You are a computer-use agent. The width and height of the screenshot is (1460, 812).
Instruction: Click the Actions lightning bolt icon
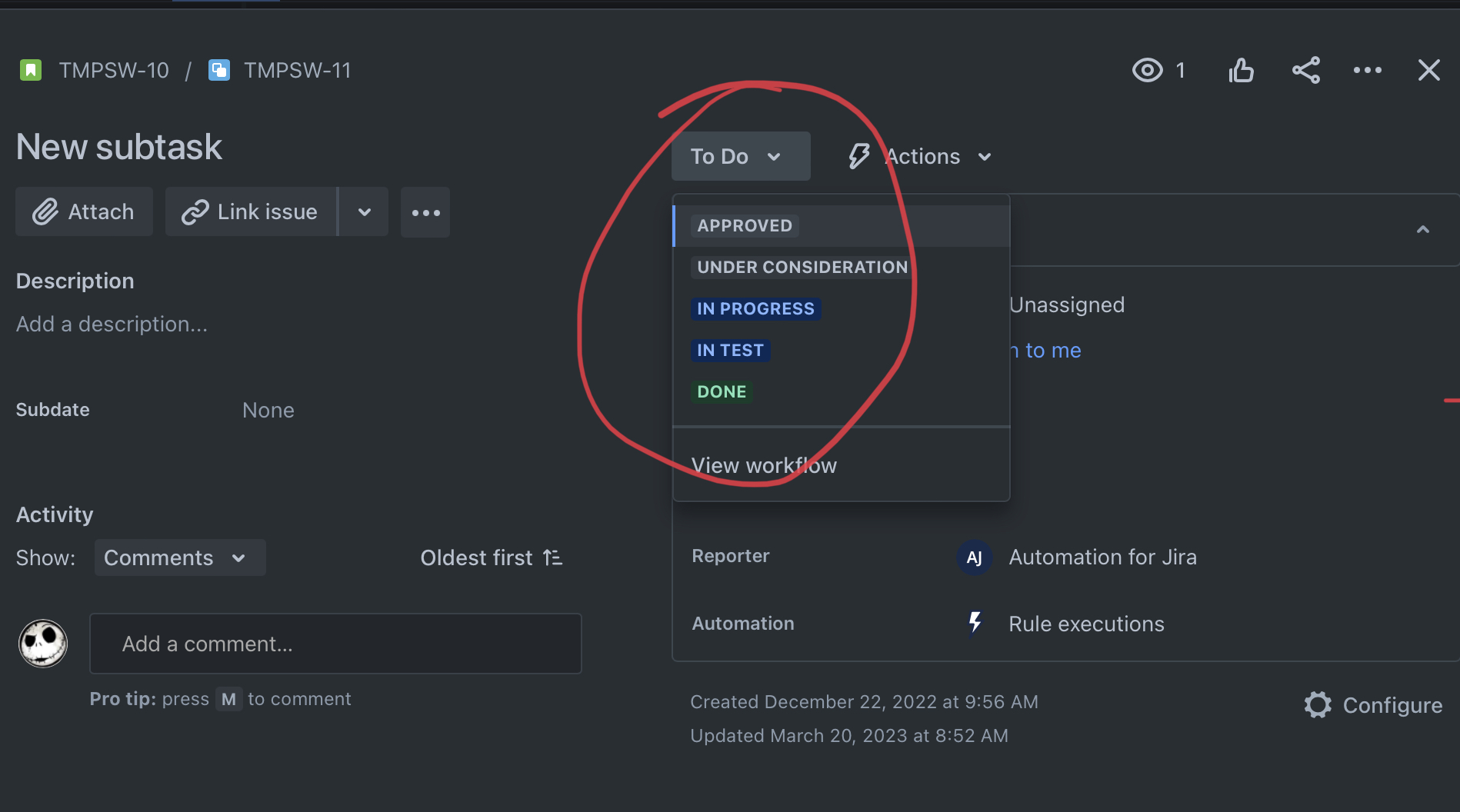click(x=859, y=155)
